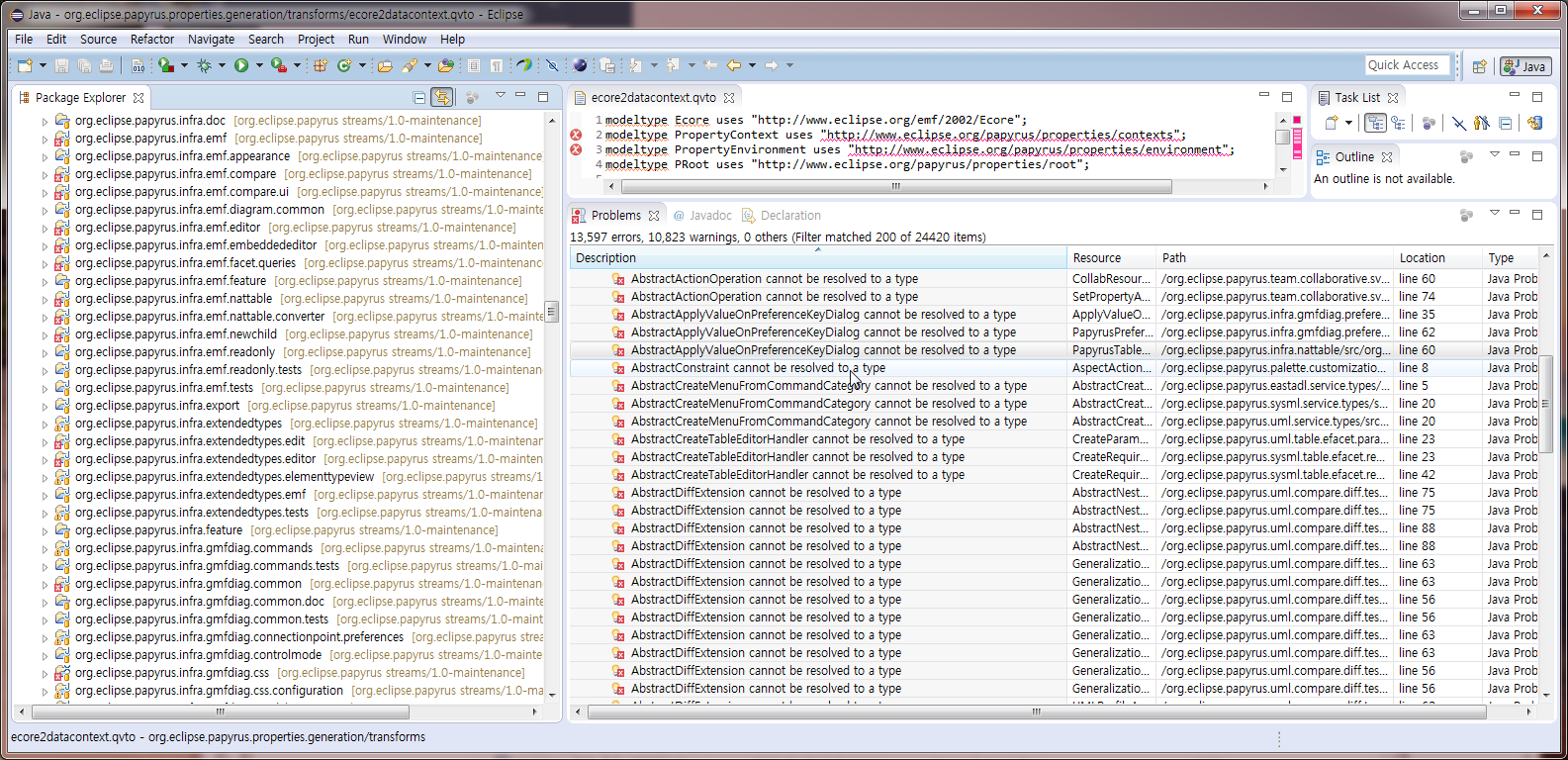
Task: Sort problems by Description column header
Action: click(x=818, y=257)
